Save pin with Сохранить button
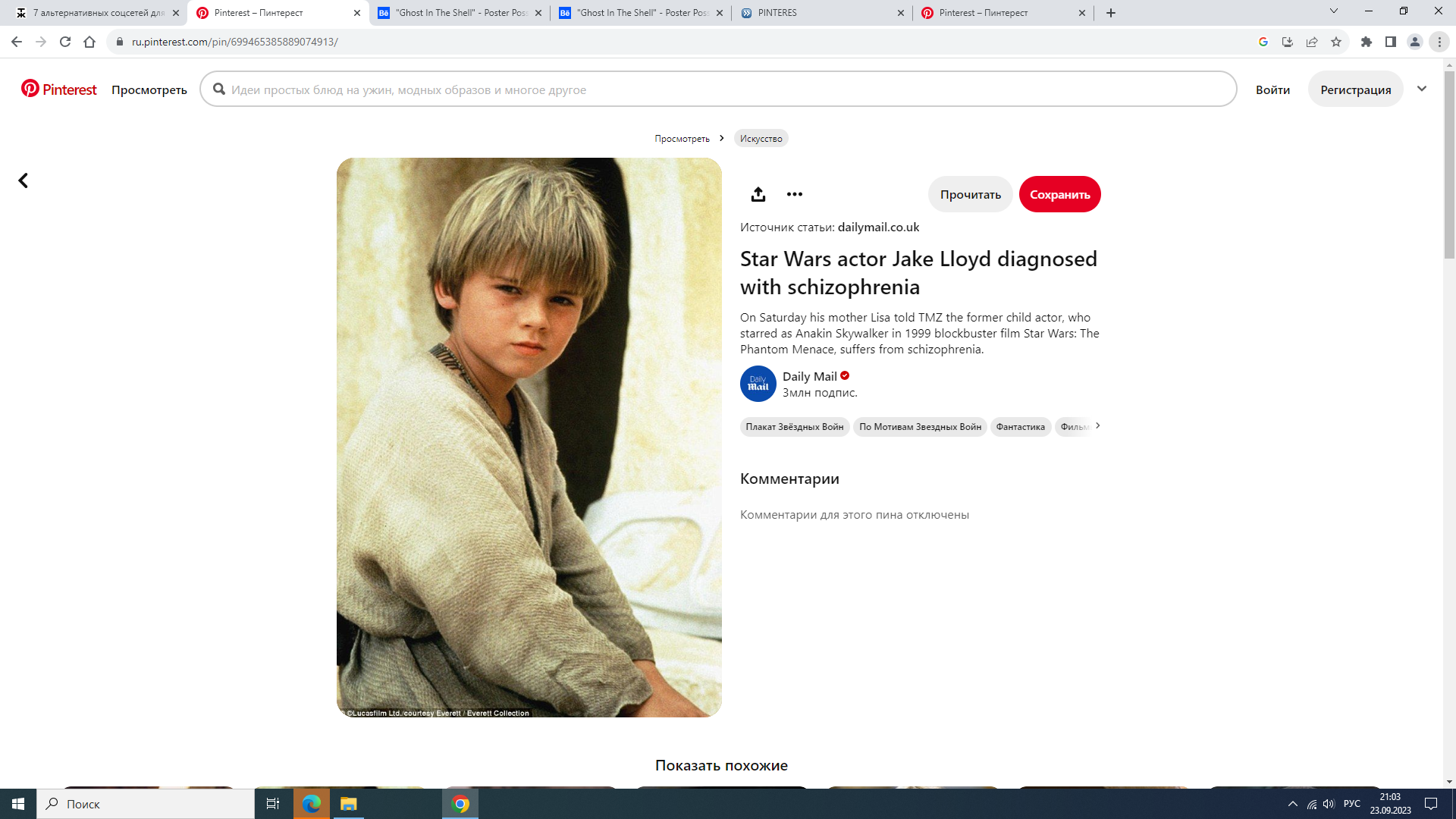Image resolution: width=1456 pixels, height=819 pixels. 1059,194
